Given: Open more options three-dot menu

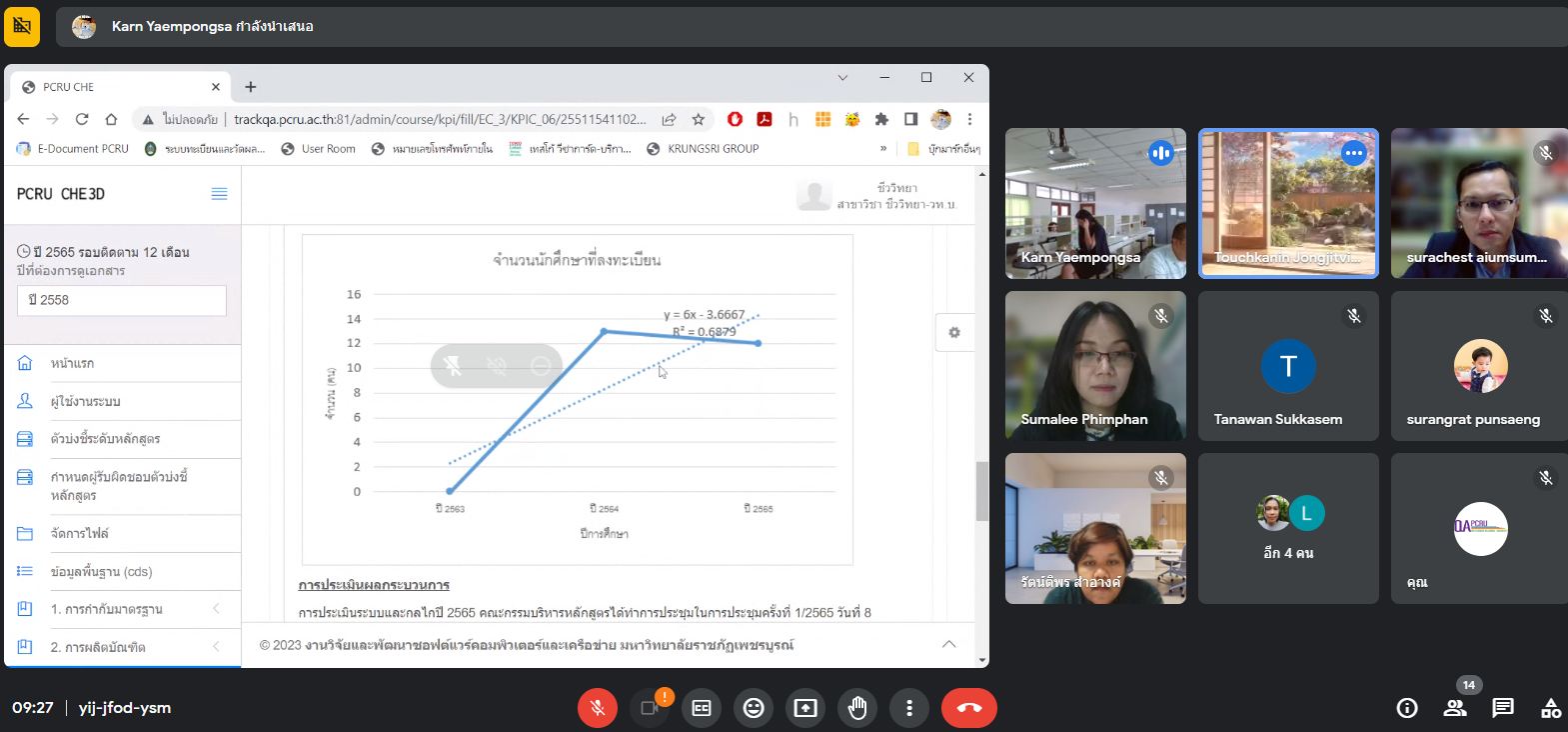Looking at the screenshot, I should [x=909, y=708].
